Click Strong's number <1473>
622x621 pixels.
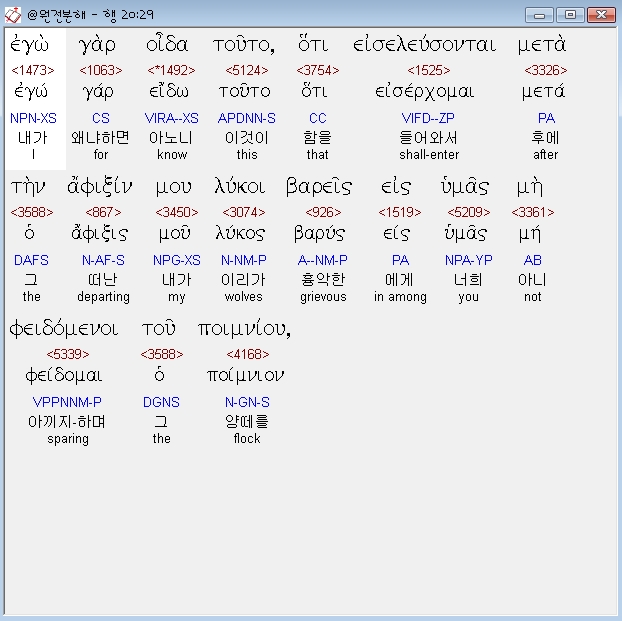click(33, 70)
